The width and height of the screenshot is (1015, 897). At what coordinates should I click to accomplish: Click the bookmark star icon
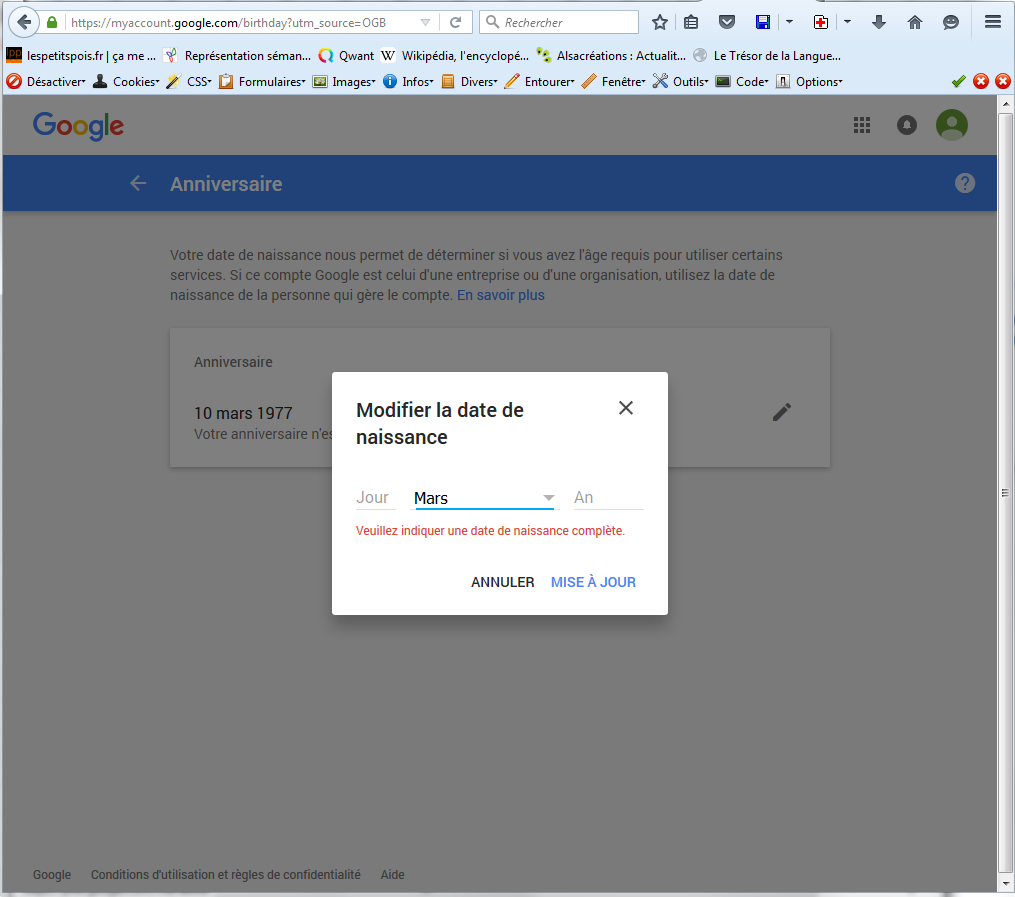point(660,23)
